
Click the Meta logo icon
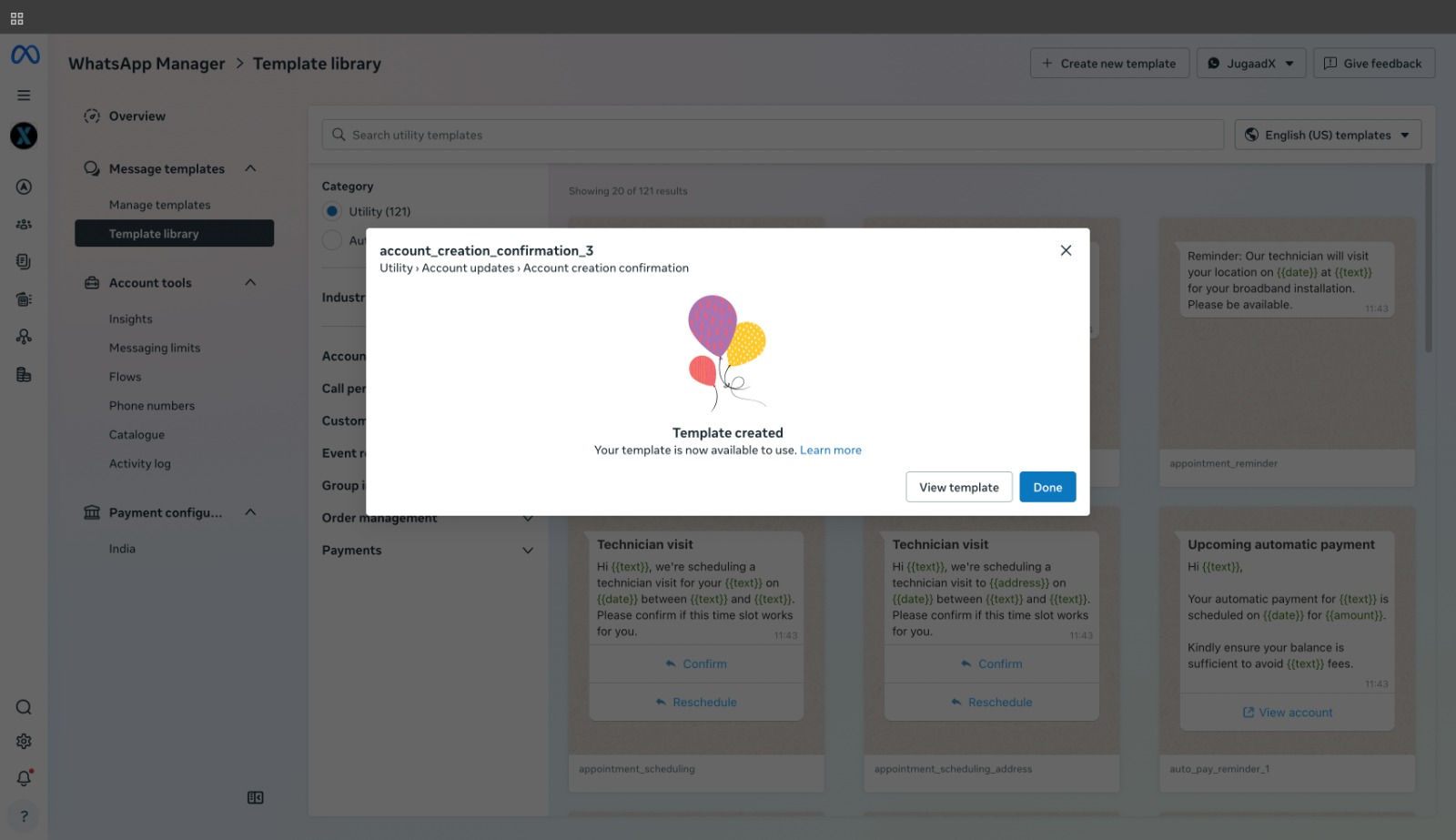25,56
